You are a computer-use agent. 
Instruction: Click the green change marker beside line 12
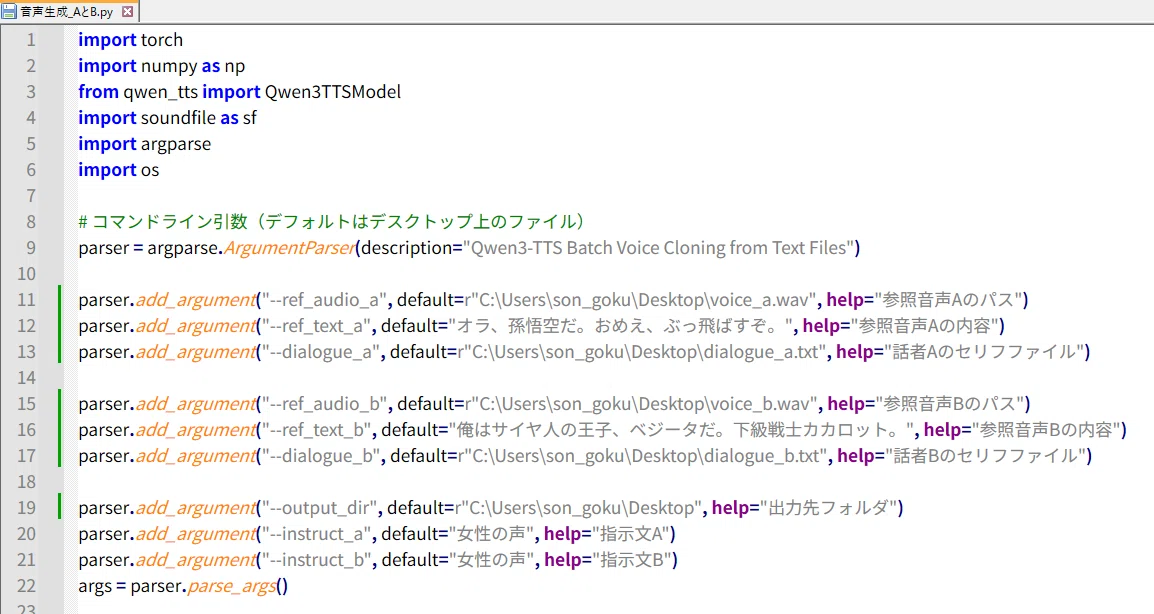60,326
